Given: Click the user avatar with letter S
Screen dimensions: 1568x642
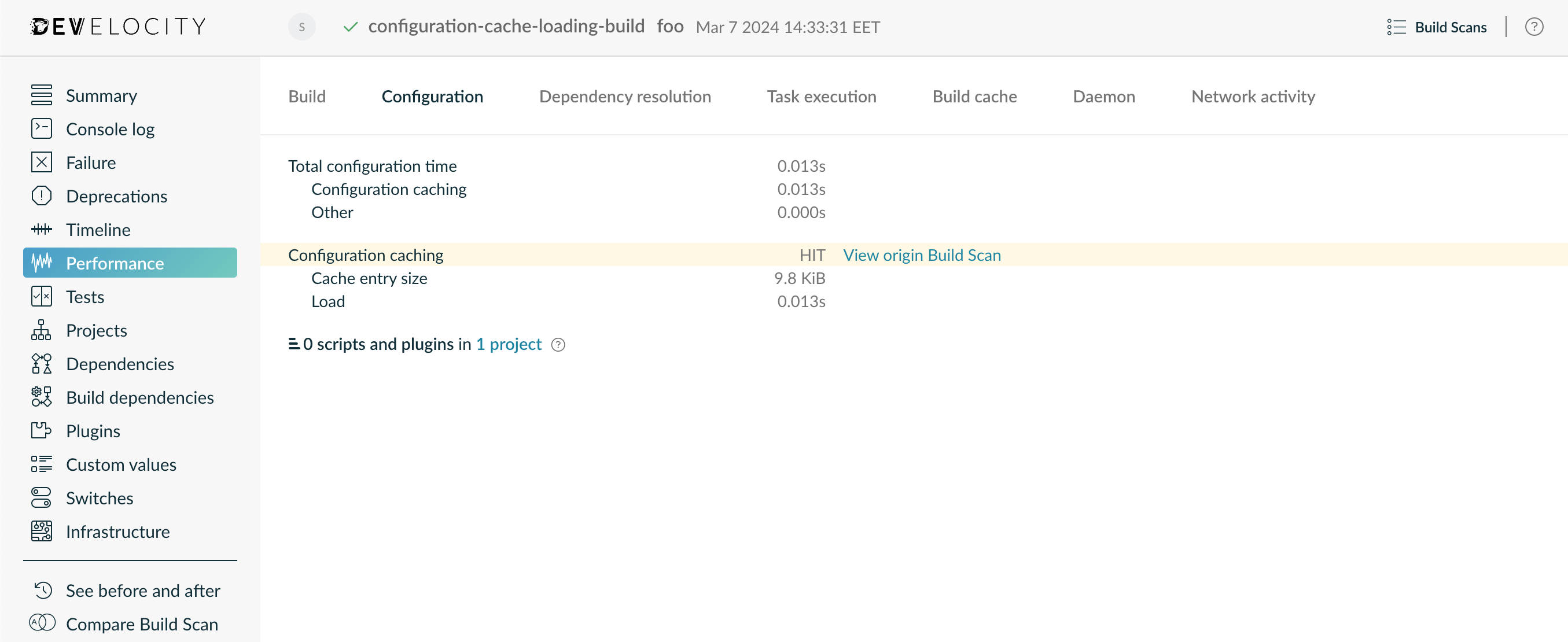Looking at the screenshot, I should coord(301,27).
